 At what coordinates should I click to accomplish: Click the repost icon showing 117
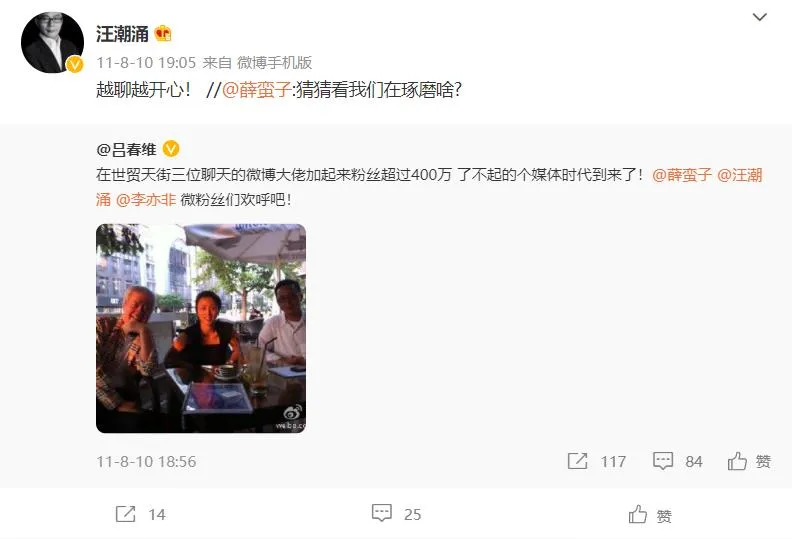577,461
